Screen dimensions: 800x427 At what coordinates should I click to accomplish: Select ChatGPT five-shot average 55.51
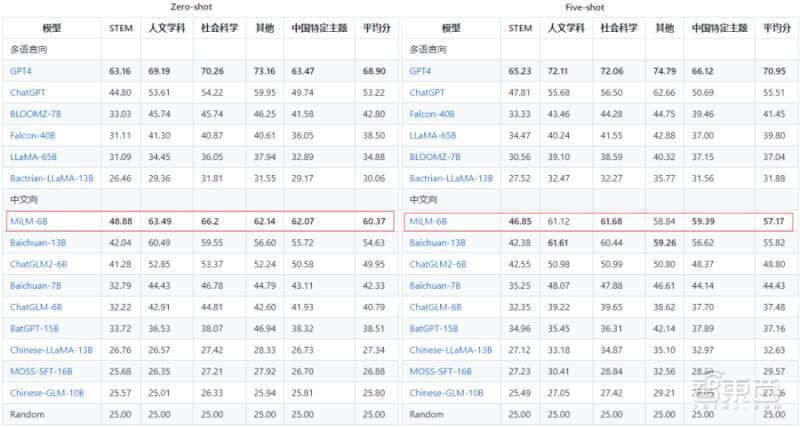tap(774, 92)
